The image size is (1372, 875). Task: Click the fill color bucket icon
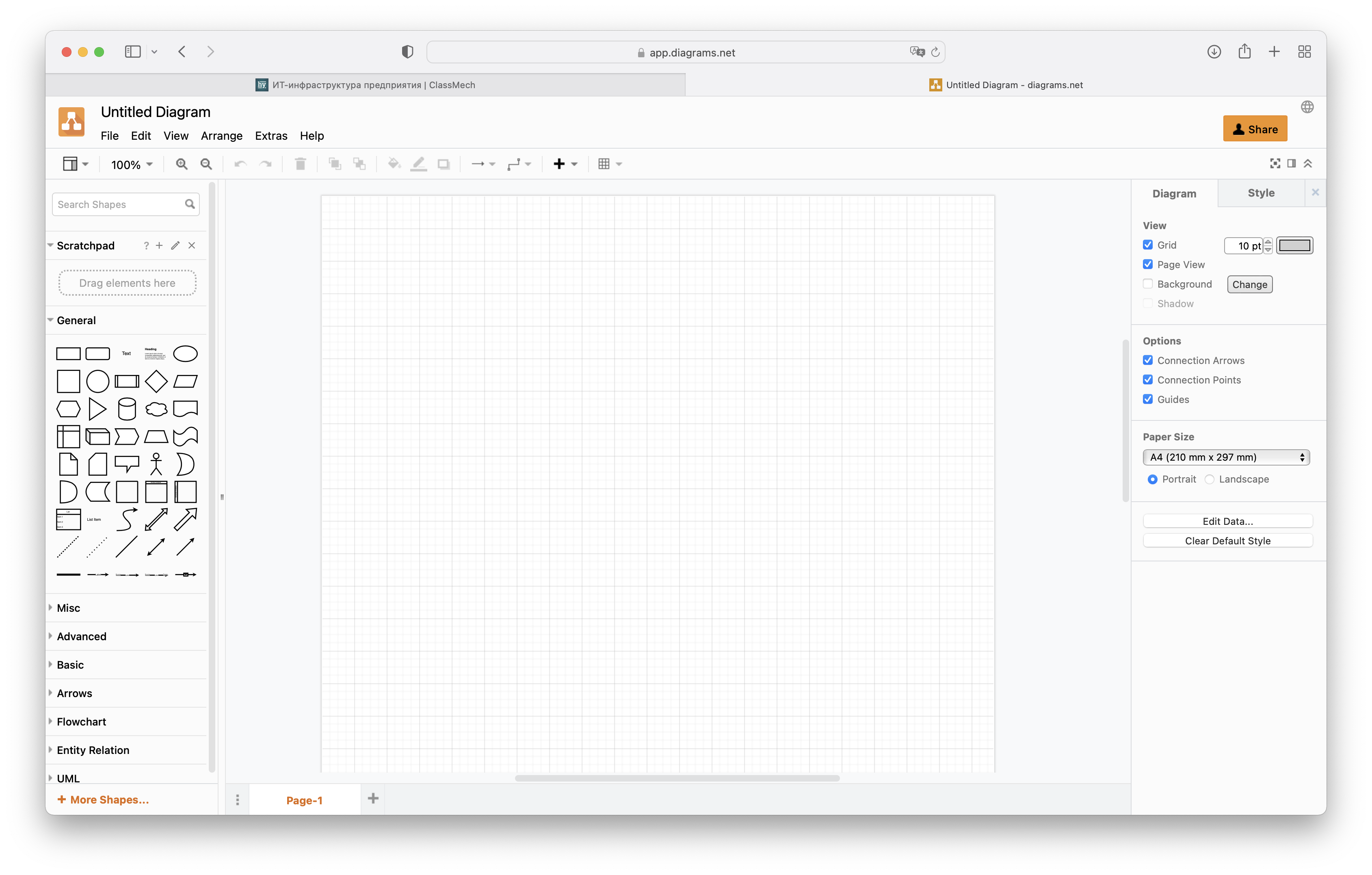(x=394, y=164)
